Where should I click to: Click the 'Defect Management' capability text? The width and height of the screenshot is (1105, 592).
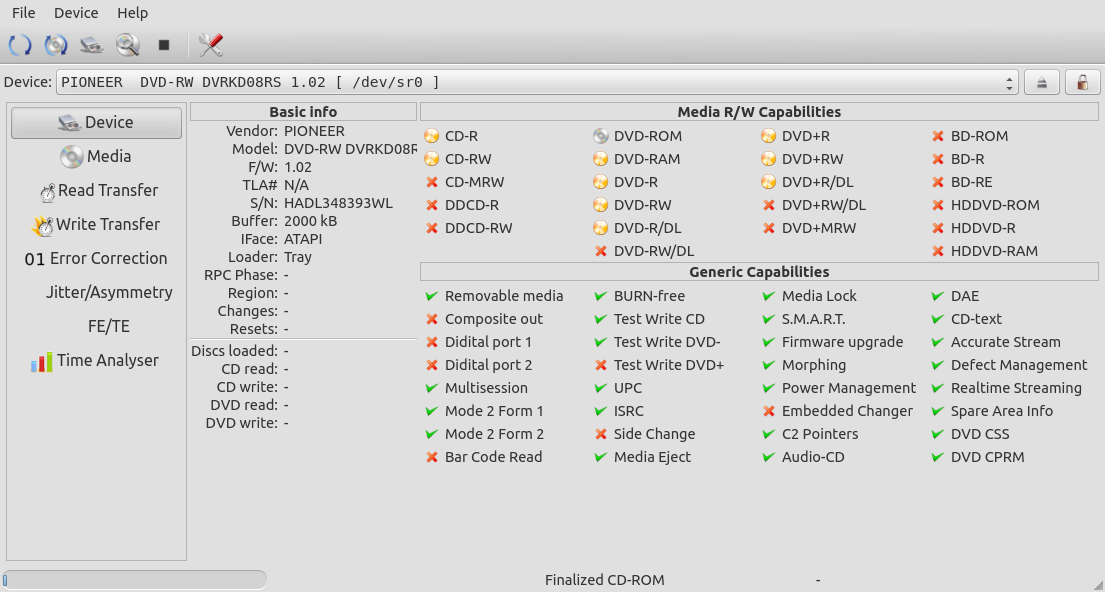tap(1019, 365)
